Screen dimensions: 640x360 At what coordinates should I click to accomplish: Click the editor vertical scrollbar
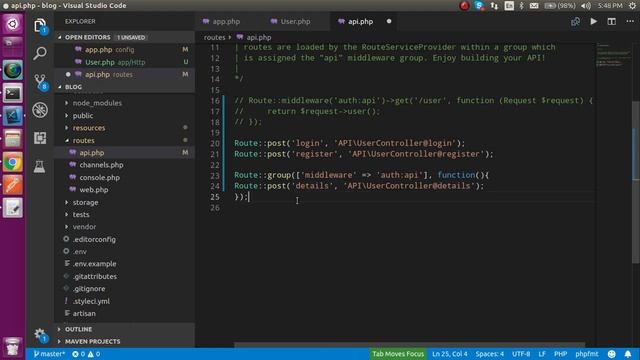point(636,182)
